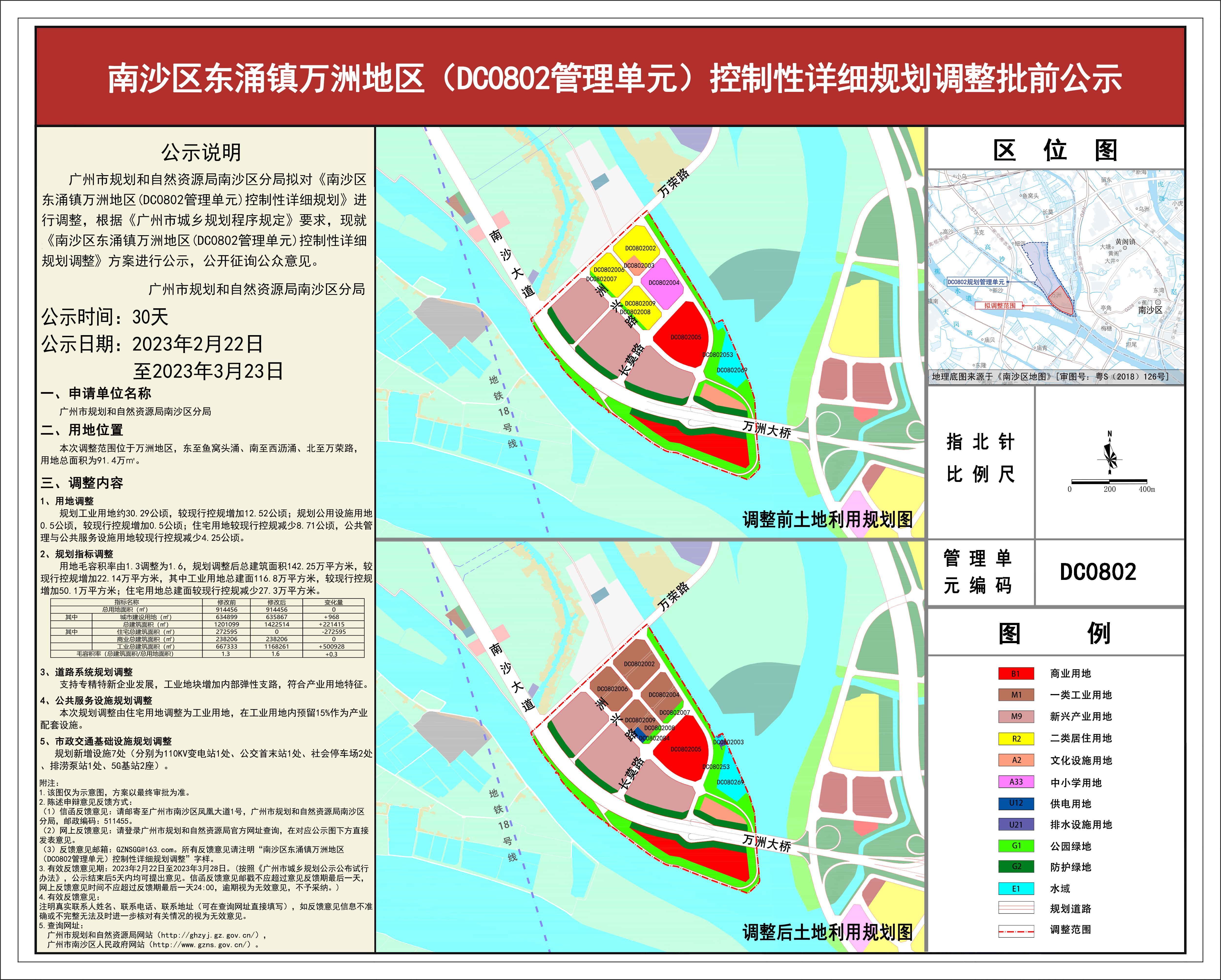Viewport: 1221px width, 980px height.
Task: Click the 南沙区 label in location map
Action: click(1150, 310)
